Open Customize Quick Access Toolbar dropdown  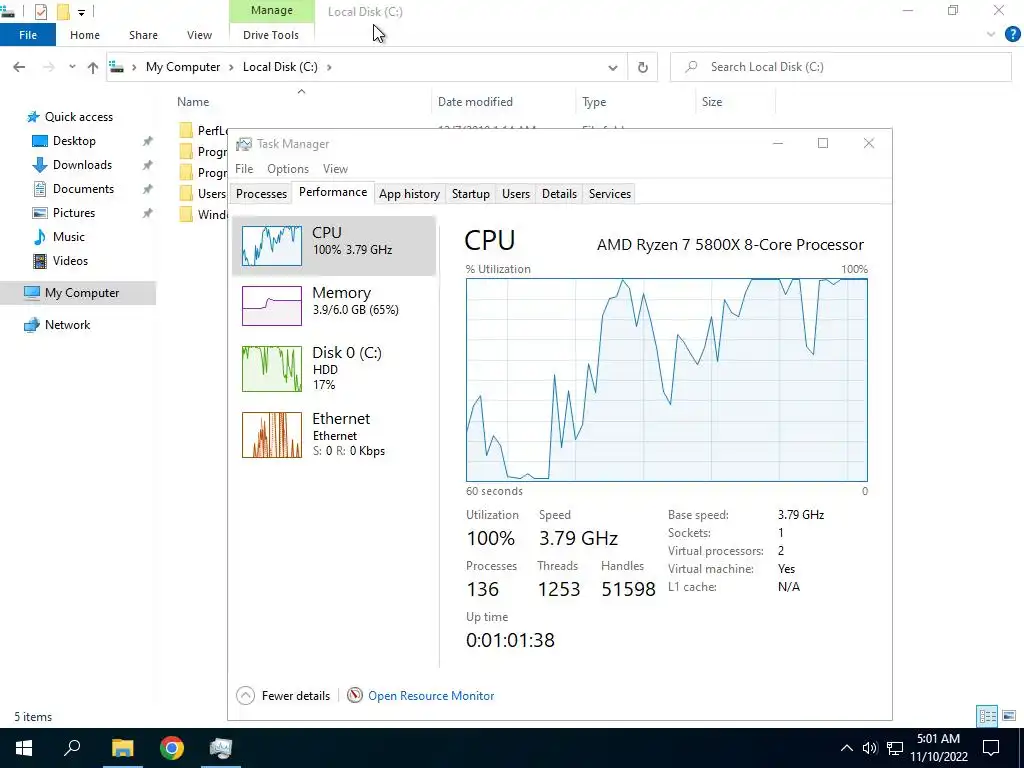point(81,12)
